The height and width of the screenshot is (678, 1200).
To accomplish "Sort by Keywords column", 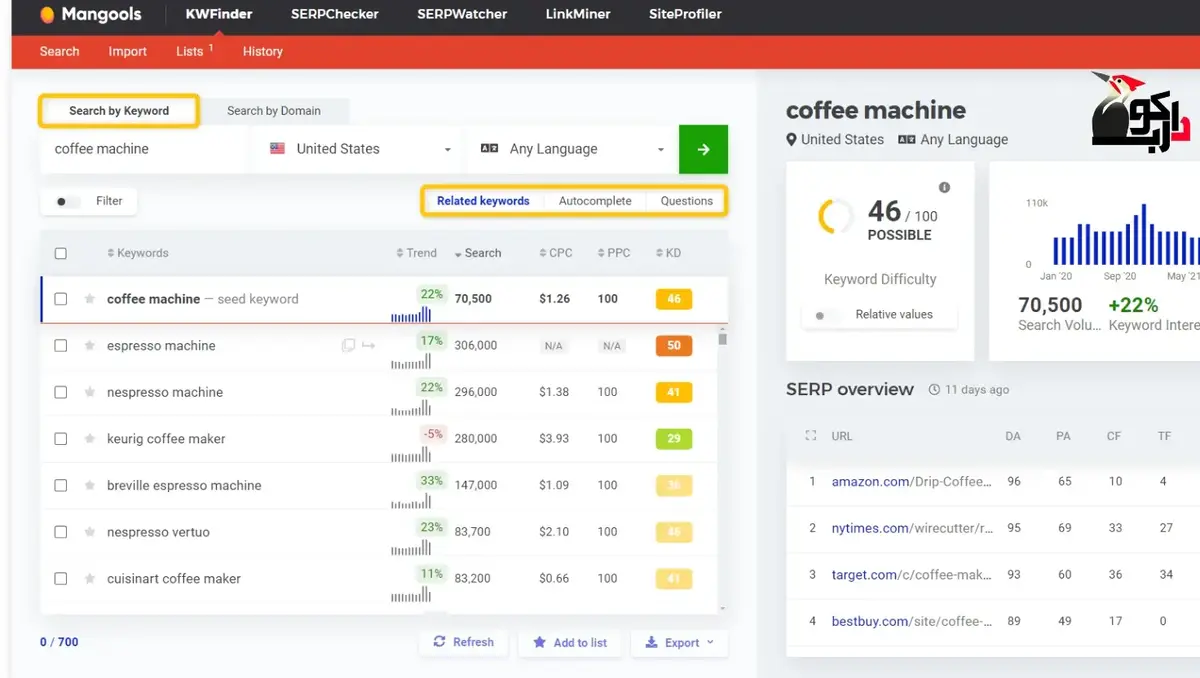I will [x=138, y=253].
